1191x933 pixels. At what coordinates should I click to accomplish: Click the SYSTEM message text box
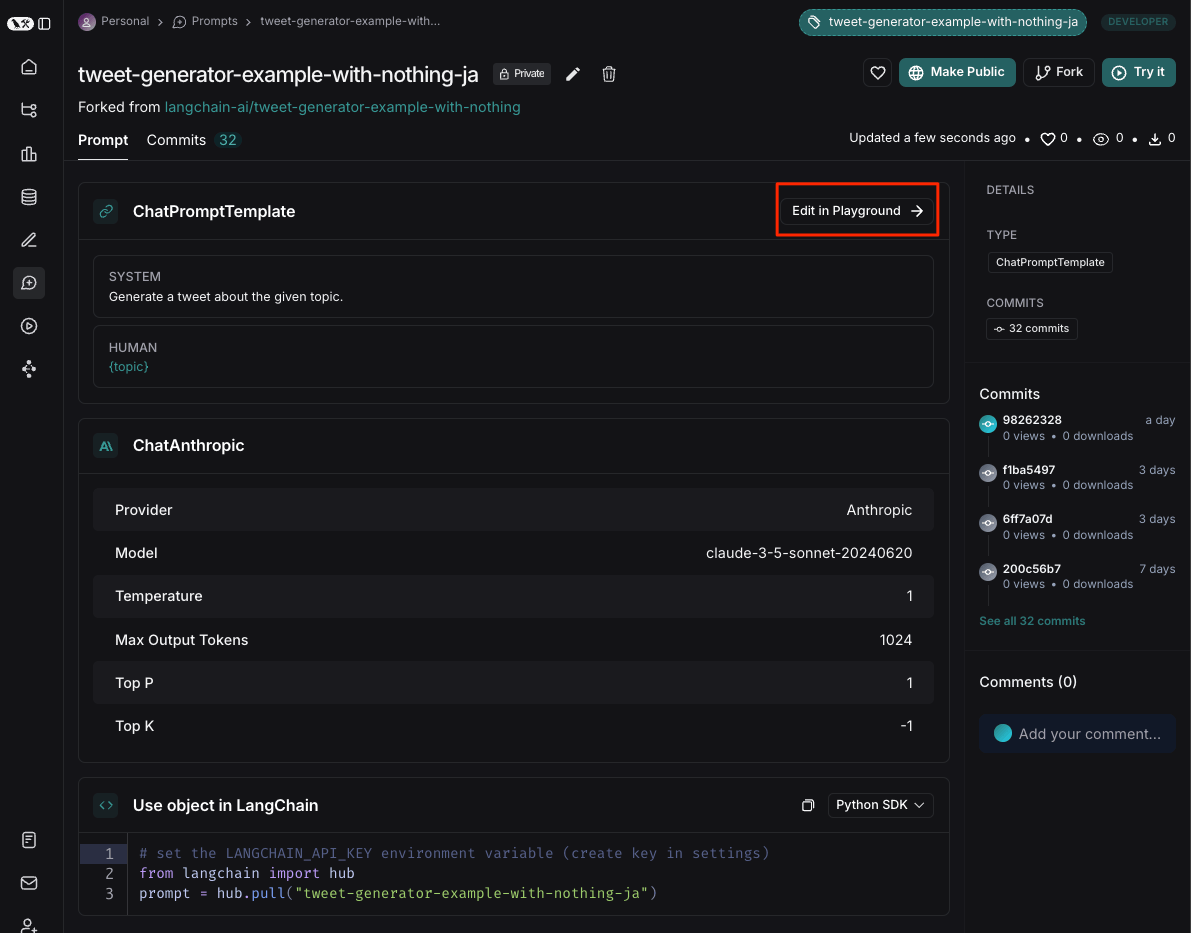click(513, 286)
